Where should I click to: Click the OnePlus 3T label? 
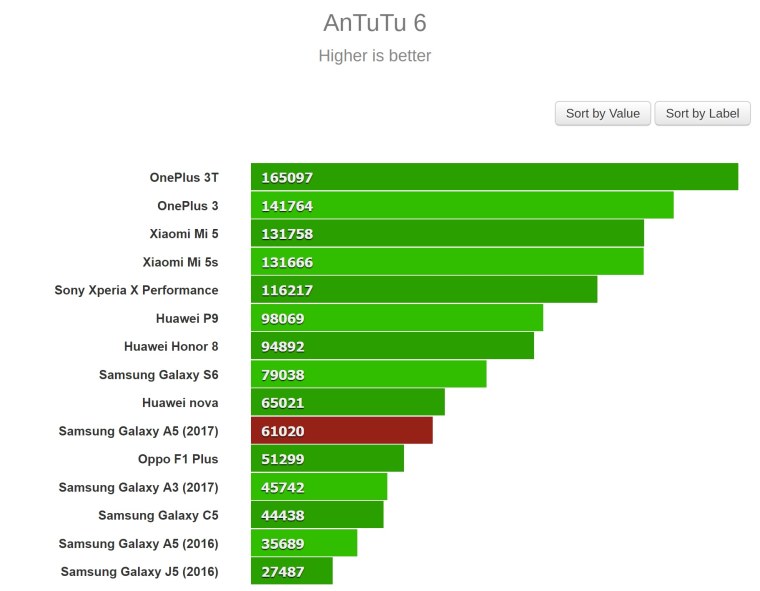(x=184, y=177)
